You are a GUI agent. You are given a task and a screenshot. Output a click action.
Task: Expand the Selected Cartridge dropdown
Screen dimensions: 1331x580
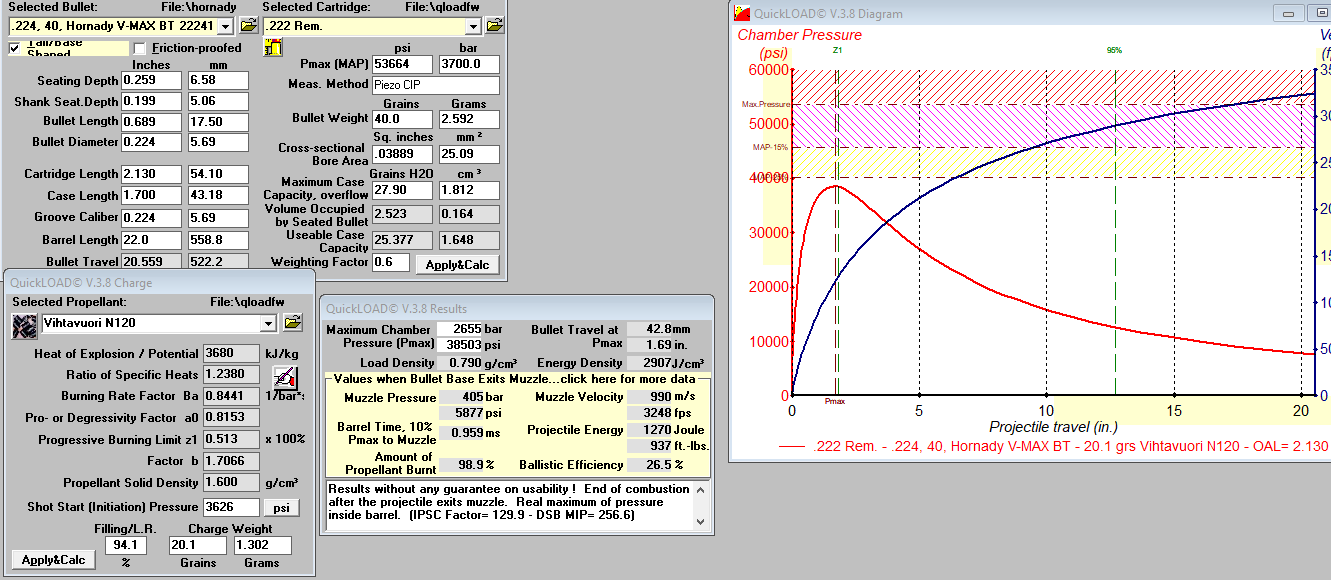(x=471, y=26)
